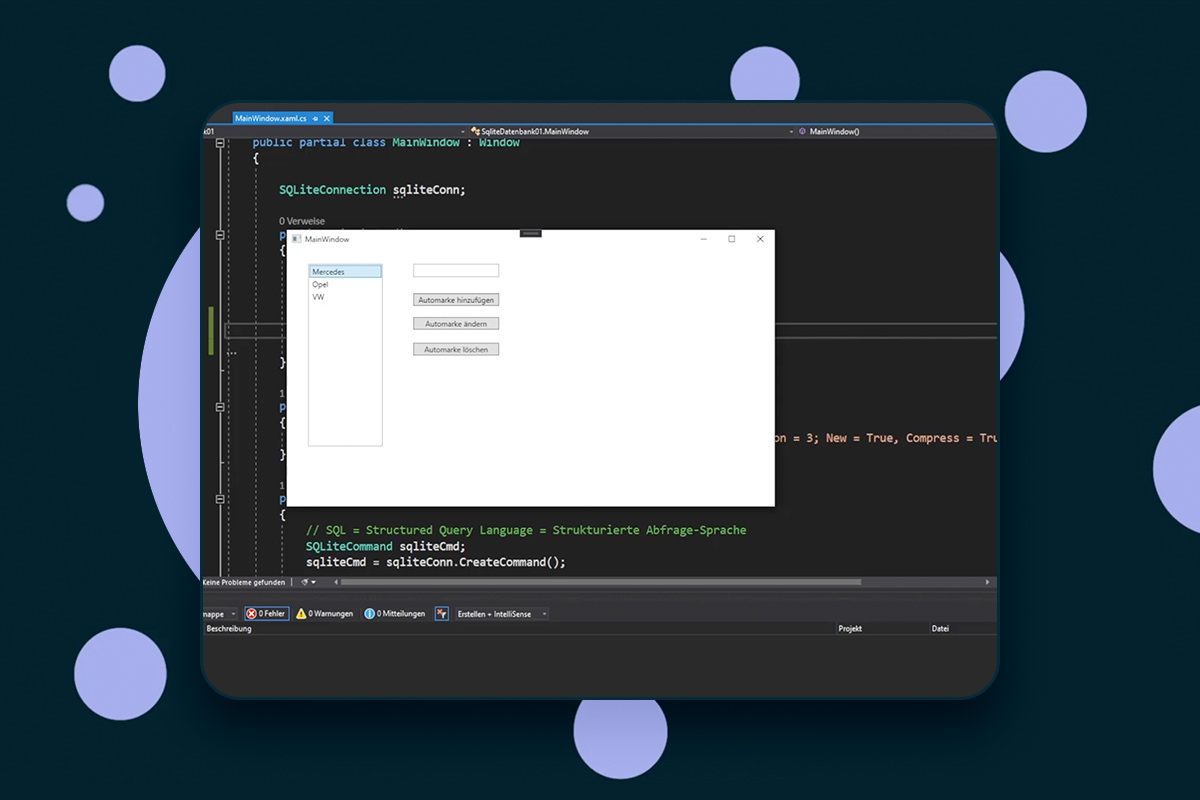
Task: Click the 0 Verweise CodeLens link
Action: (x=302, y=221)
